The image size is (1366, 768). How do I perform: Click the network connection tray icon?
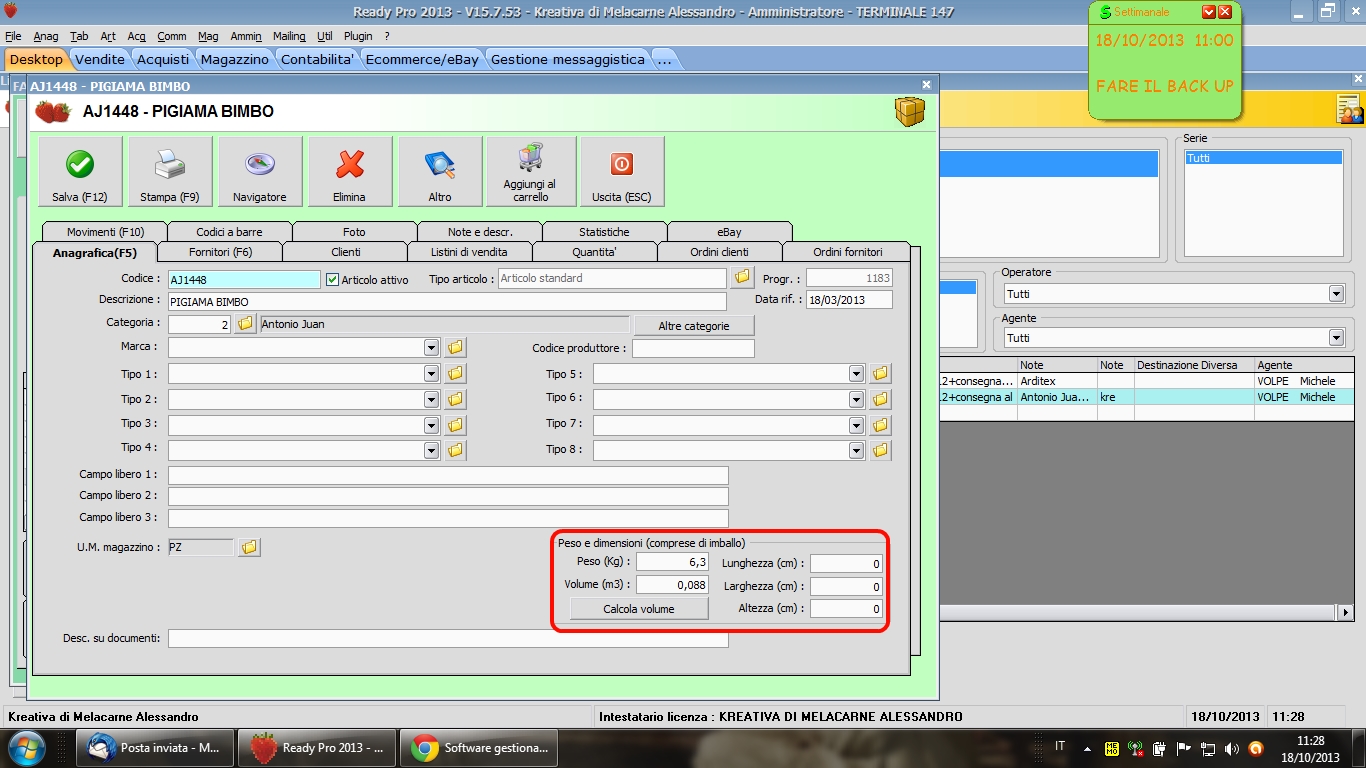click(1208, 748)
